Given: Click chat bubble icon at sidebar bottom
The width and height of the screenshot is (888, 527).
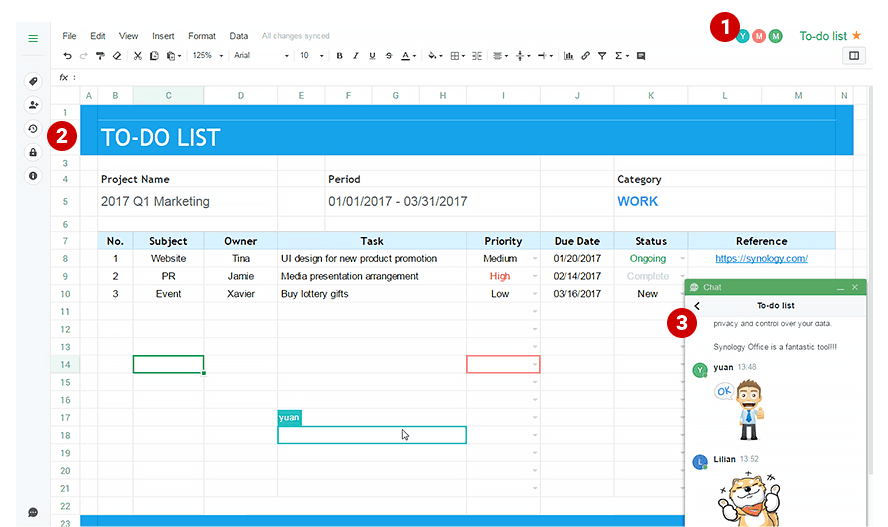Looking at the screenshot, I should [33, 512].
